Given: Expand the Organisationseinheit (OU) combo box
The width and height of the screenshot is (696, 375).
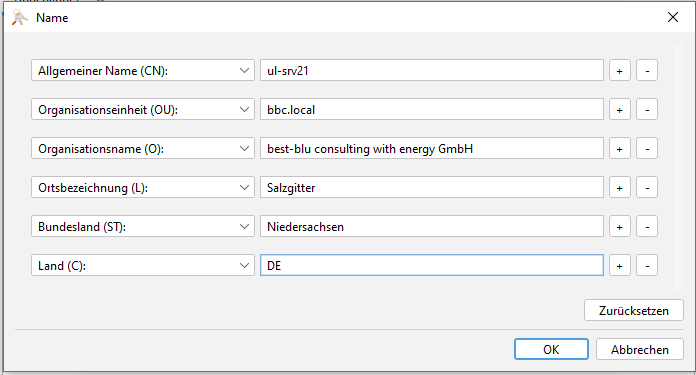Looking at the screenshot, I should pos(142,110).
